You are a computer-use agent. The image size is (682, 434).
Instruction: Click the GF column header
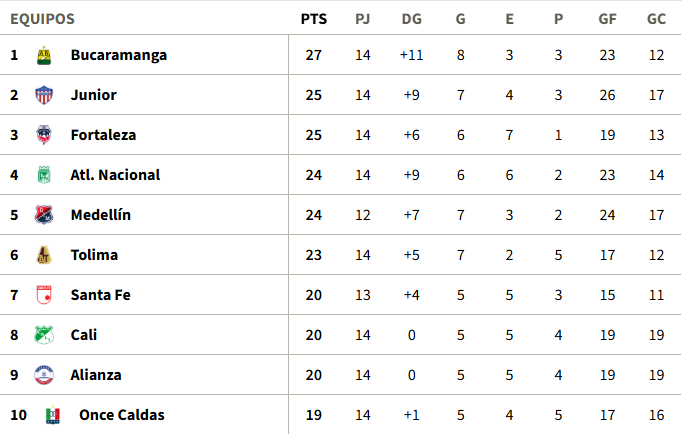607,19
